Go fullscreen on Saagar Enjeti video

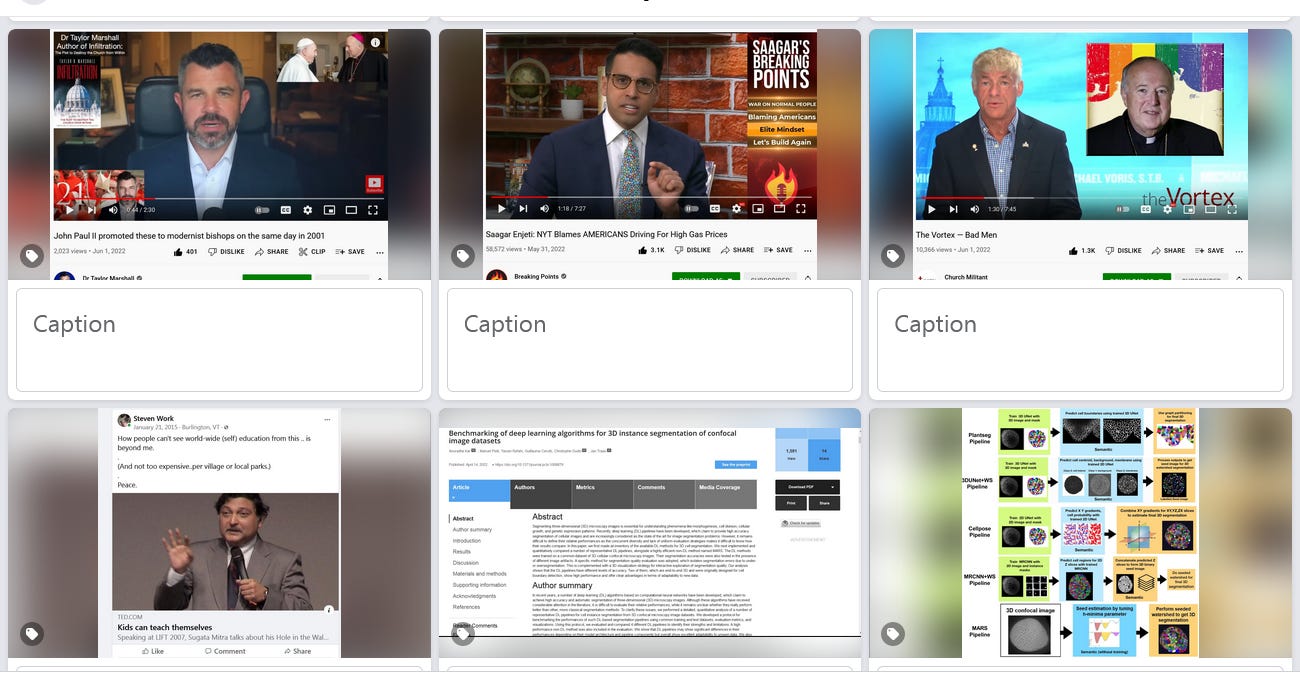tap(803, 208)
